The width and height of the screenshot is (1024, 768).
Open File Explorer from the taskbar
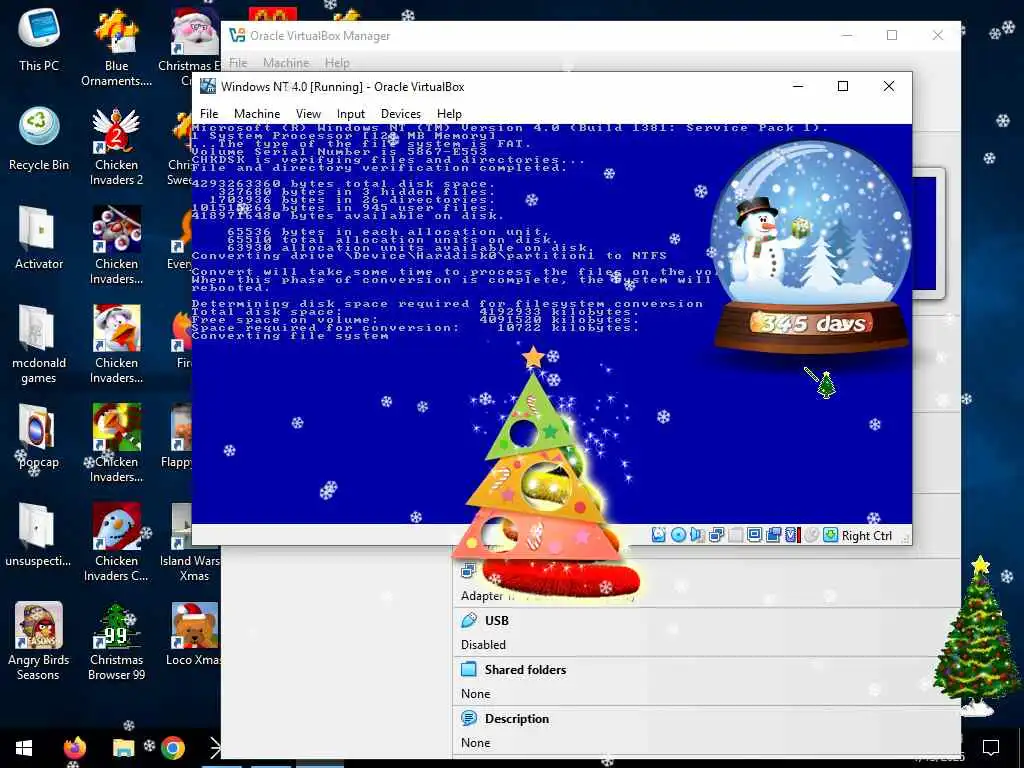(x=123, y=747)
